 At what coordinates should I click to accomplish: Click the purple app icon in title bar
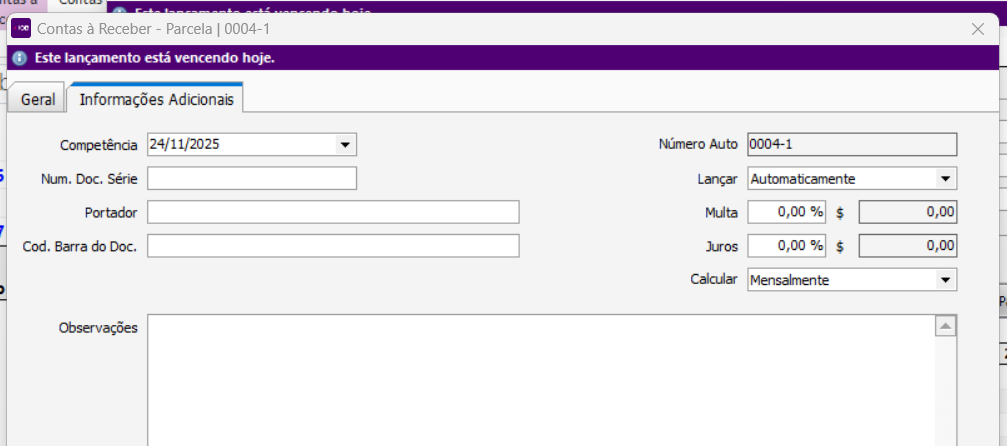pyautogui.click(x=21, y=29)
